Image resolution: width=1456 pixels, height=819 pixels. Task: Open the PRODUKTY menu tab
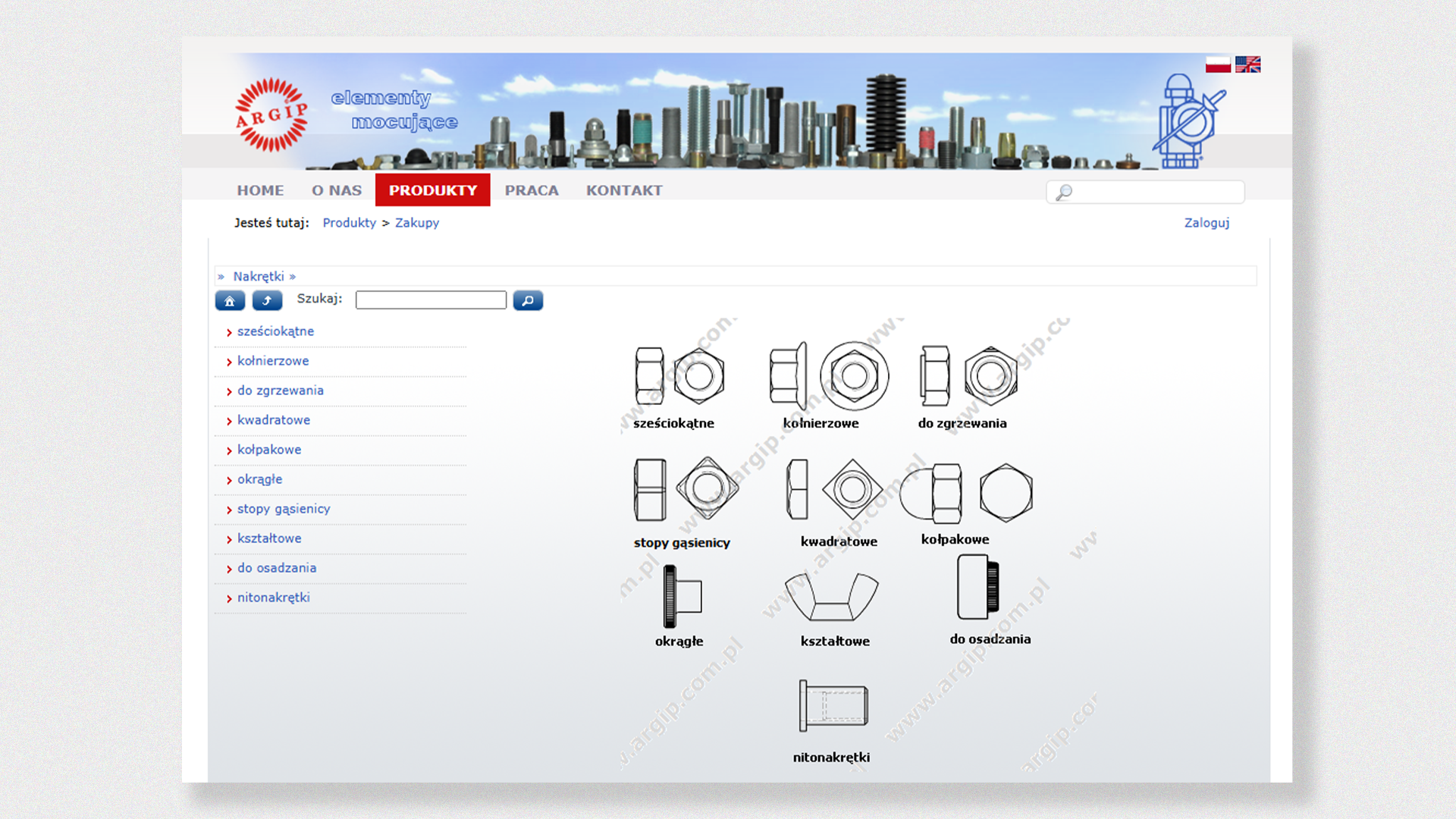pos(432,190)
